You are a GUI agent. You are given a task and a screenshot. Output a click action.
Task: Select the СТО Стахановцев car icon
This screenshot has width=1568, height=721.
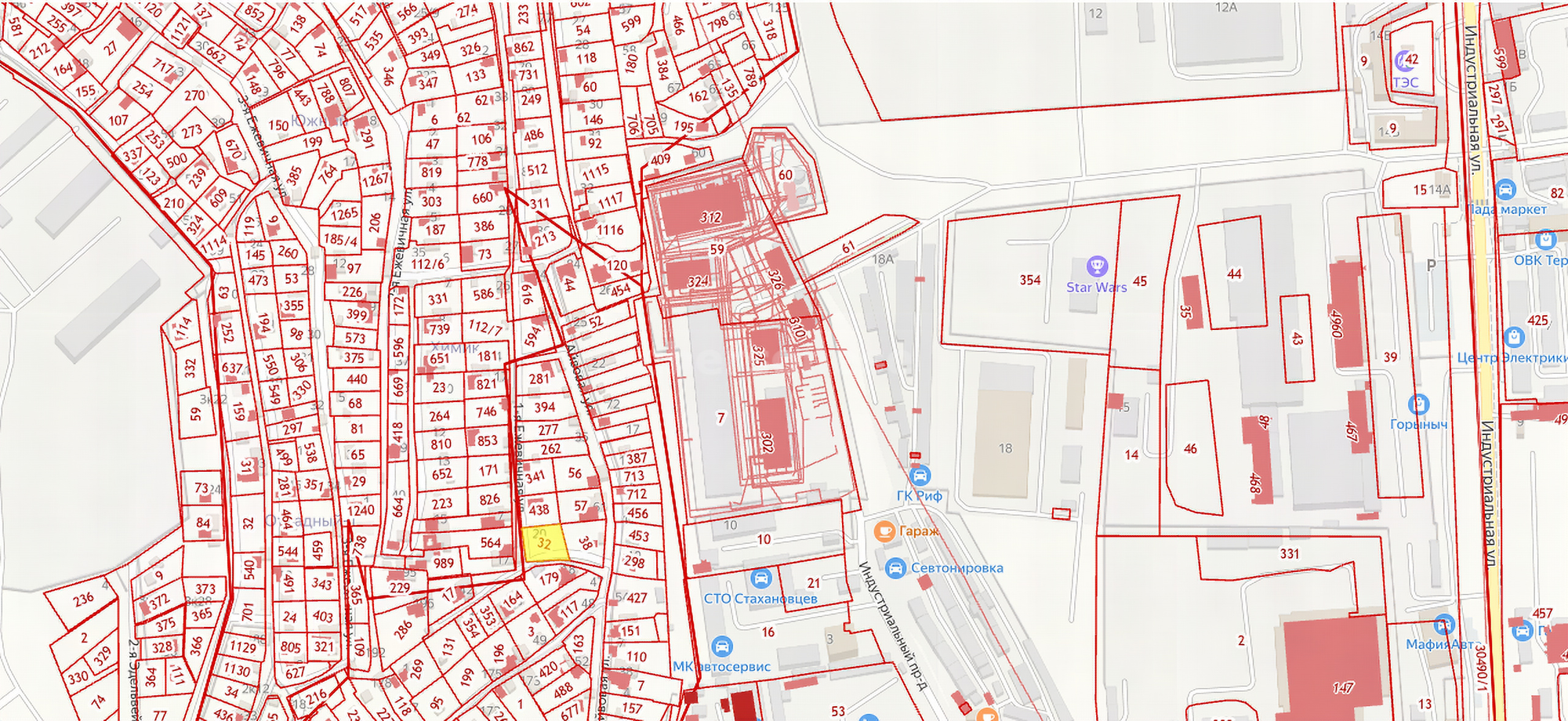[x=760, y=579]
